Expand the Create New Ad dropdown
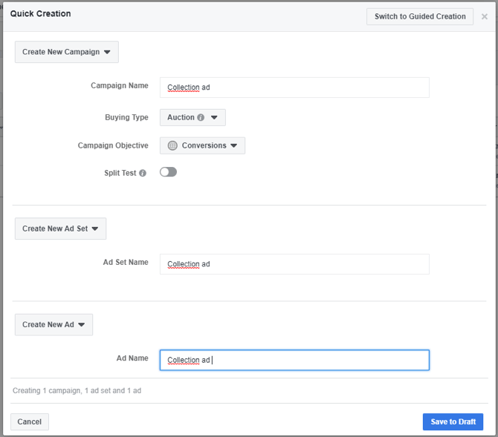This screenshot has height=437, width=498. 54,325
